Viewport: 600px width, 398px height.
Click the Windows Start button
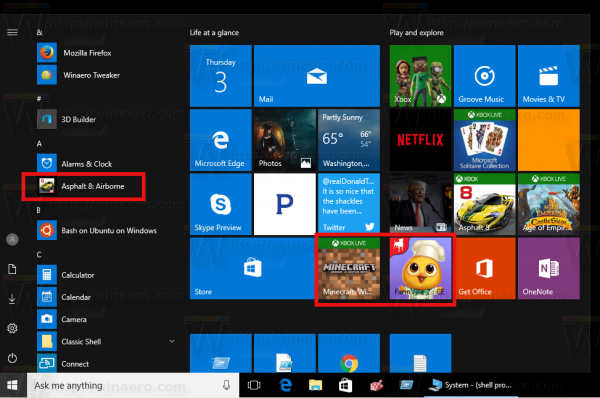click(12, 385)
